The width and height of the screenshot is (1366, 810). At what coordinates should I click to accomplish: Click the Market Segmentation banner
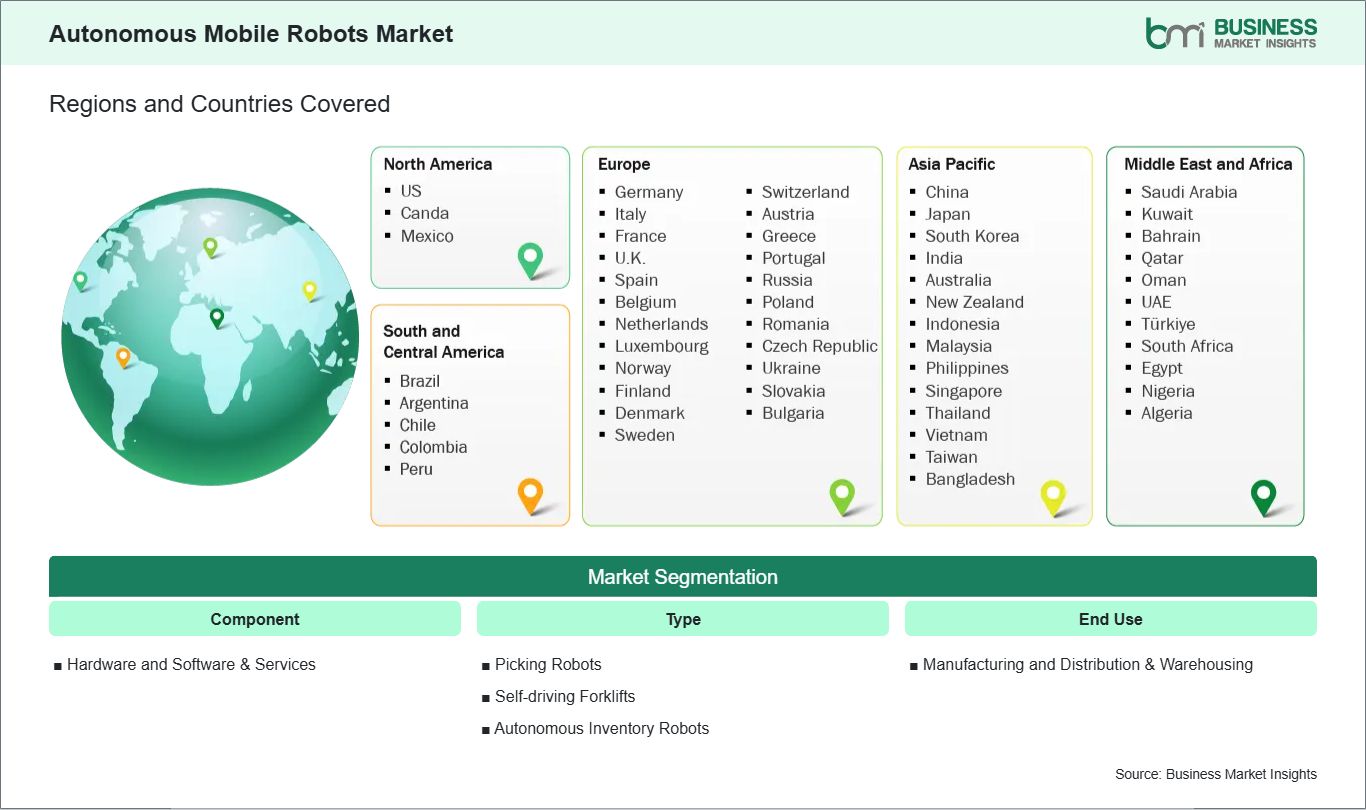[683, 577]
